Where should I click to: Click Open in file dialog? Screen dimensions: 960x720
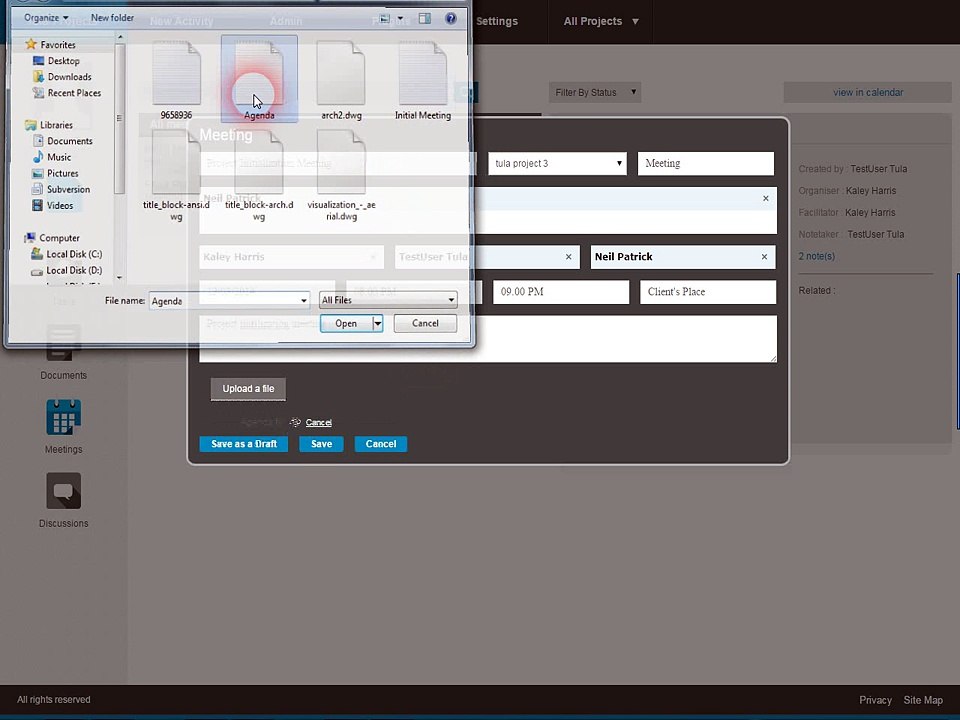point(346,323)
